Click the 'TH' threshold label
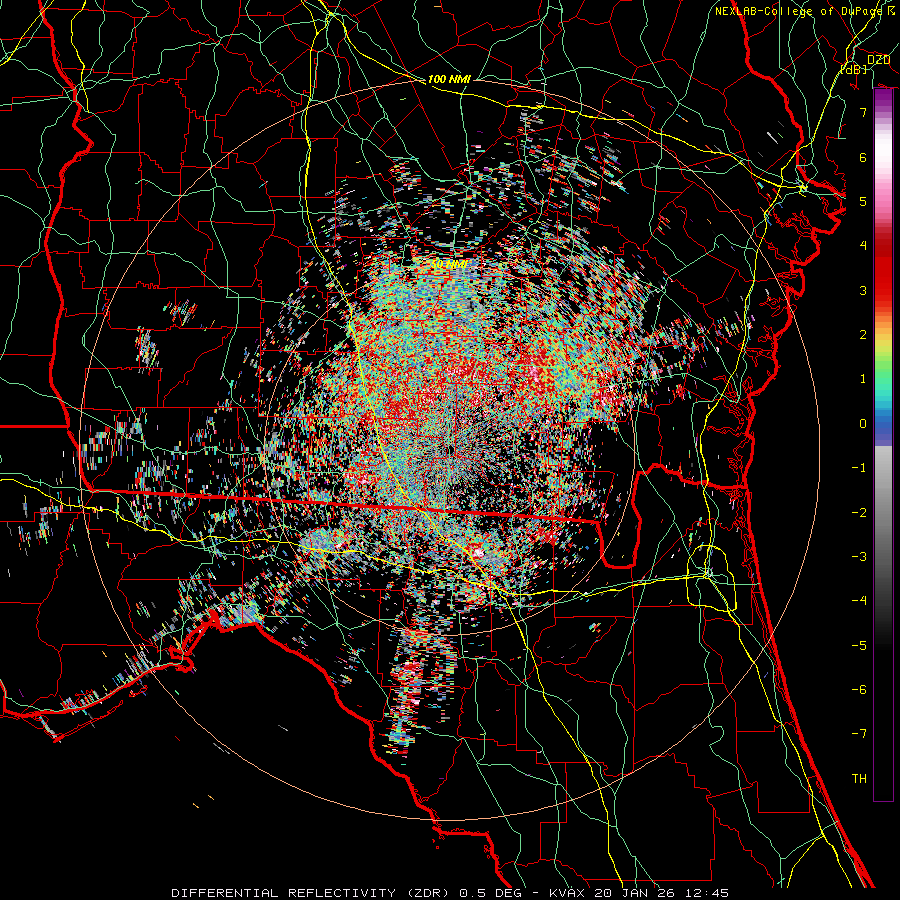The height and width of the screenshot is (900, 900). click(859, 779)
